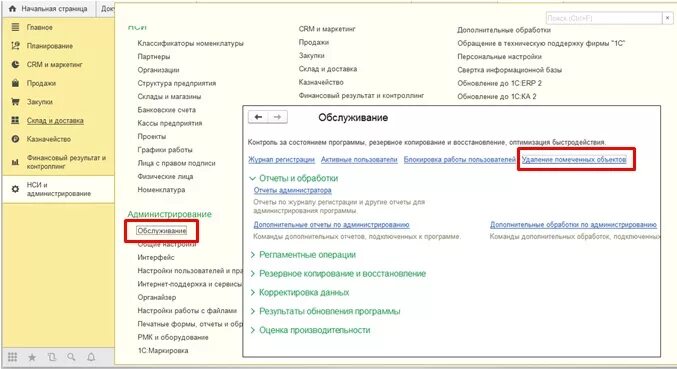The image size is (677, 369).
Task: Go back with the left arrow button
Action: (x=258, y=117)
